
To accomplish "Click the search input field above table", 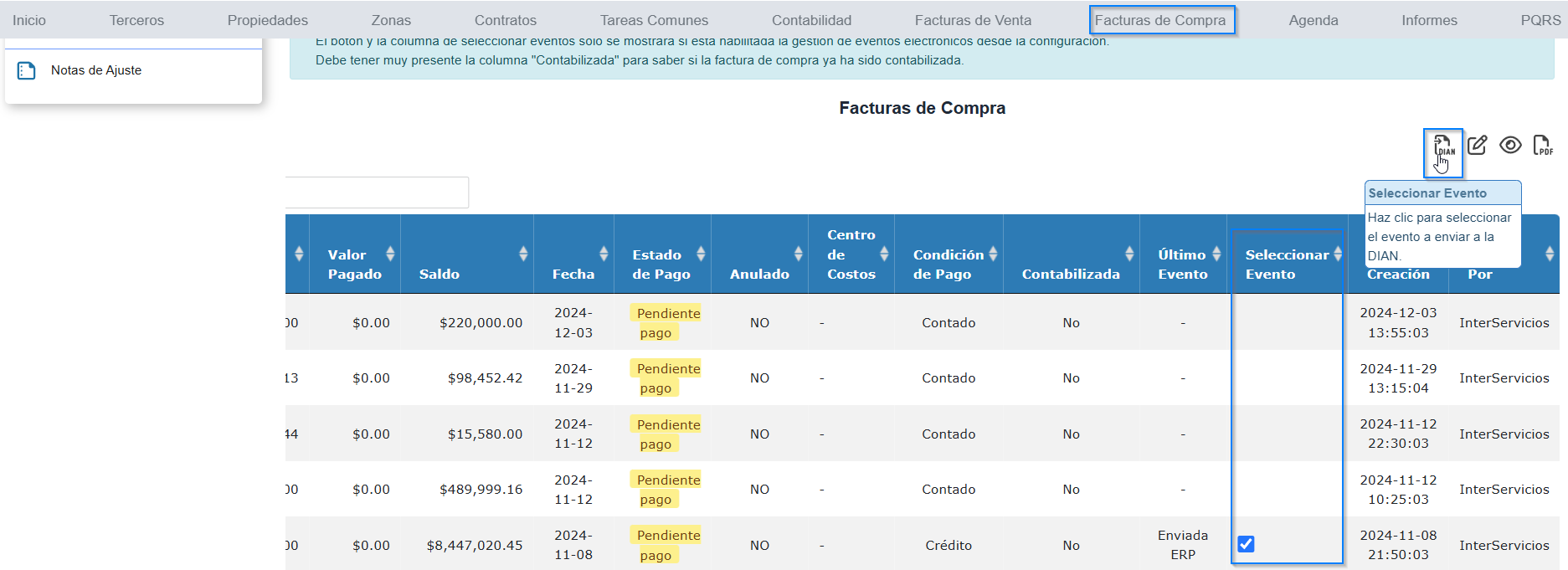I will [x=377, y=193].
